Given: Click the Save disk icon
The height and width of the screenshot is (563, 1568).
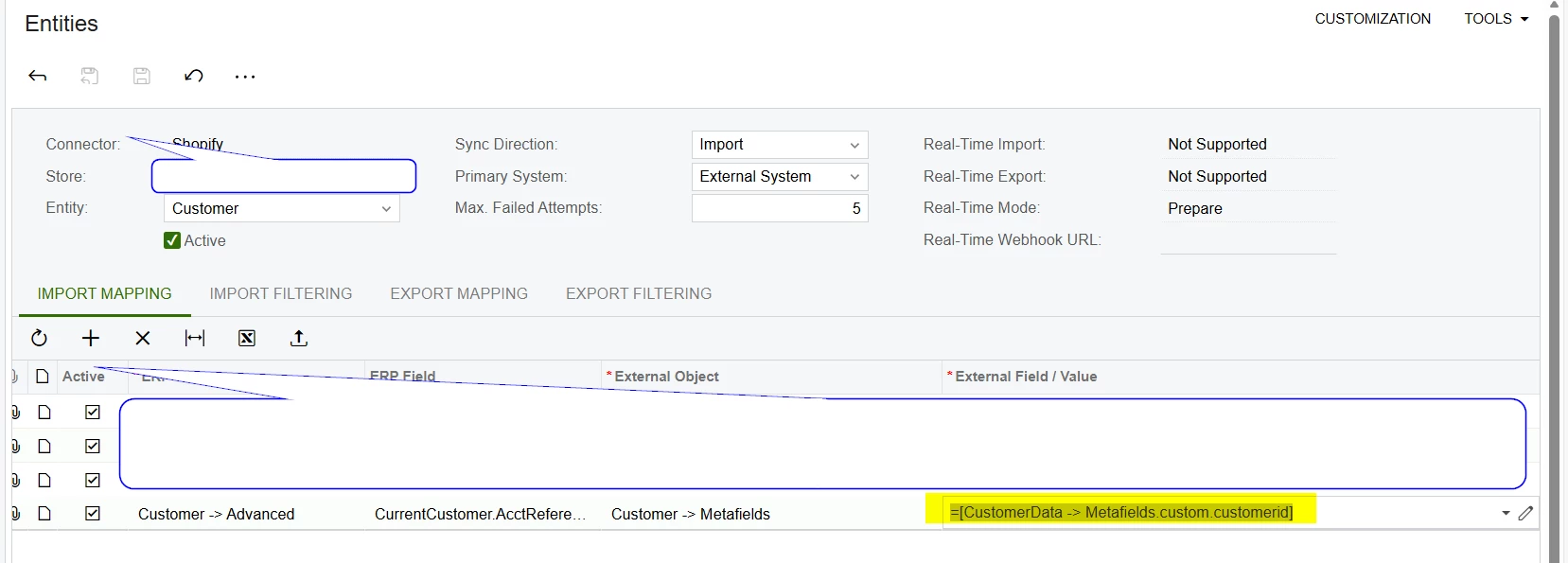Looking at the screenshot, I should click(142, 76).
